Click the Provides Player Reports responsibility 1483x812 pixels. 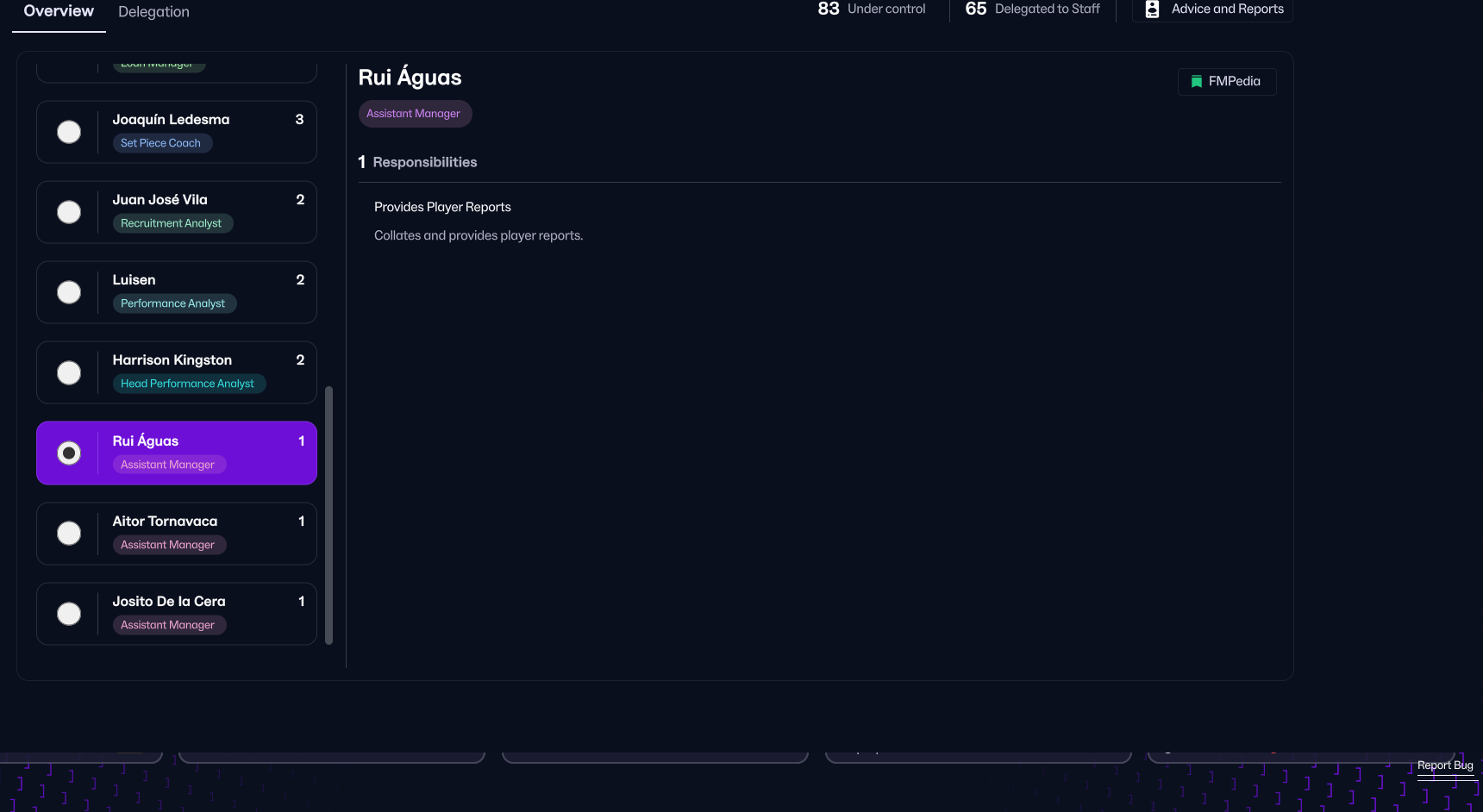pos(442,207)
